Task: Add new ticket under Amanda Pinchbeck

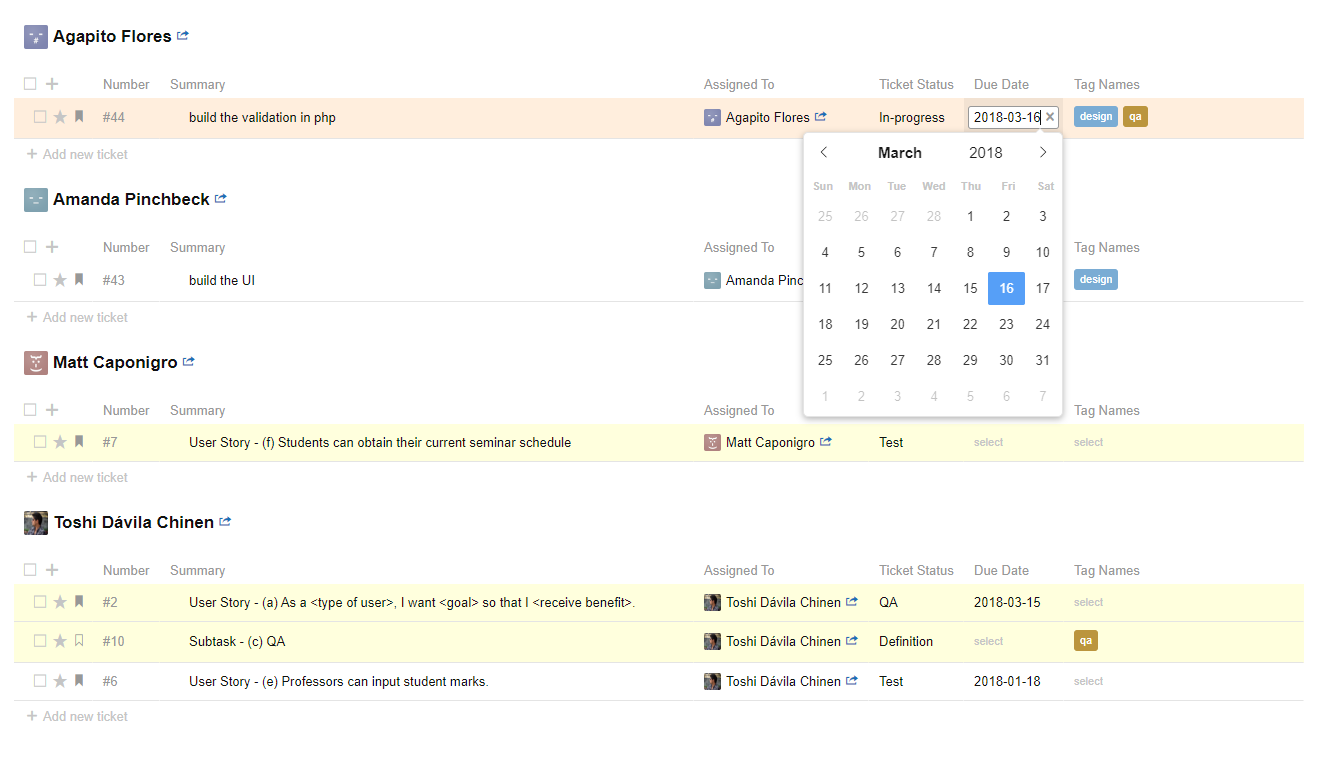Action: [77, 317]
